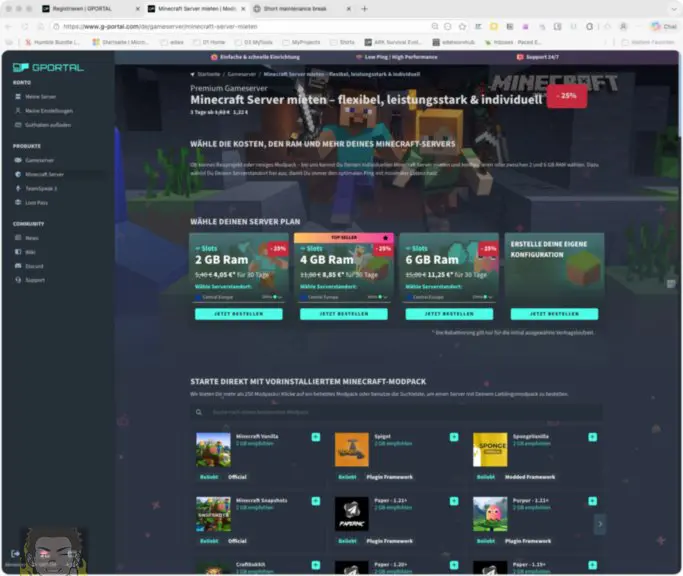
Task: Open the Humble Bundle bookmark
Action: tap(52, 42)
